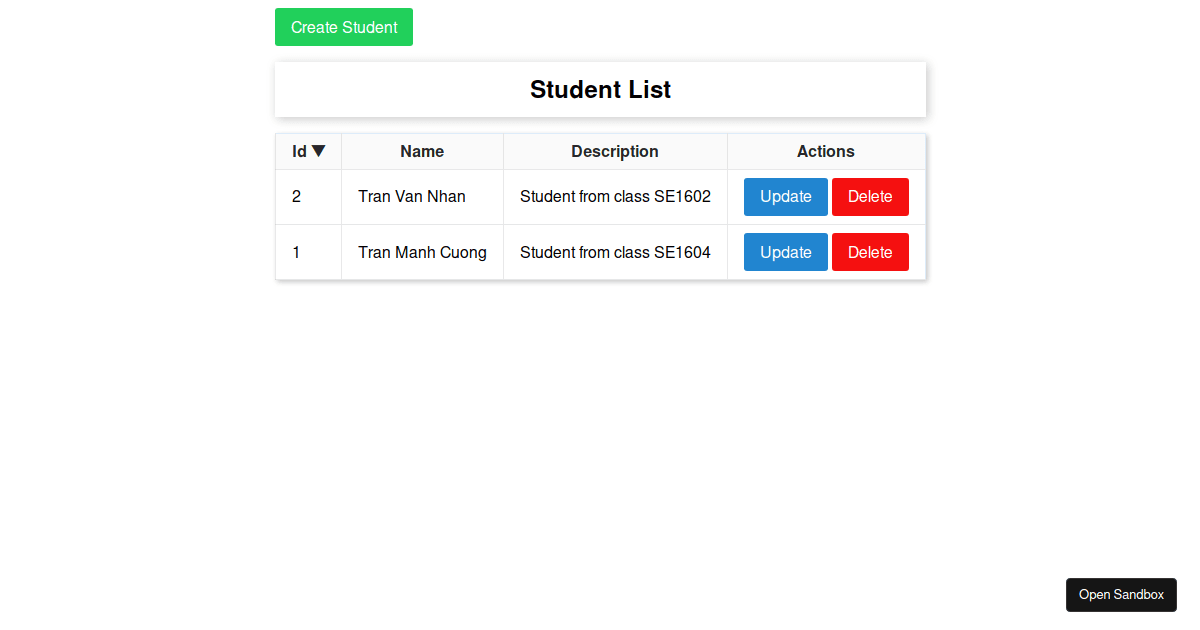Click the Actions column header
This screenshot has width=1200, height=630.
[826, 151]
